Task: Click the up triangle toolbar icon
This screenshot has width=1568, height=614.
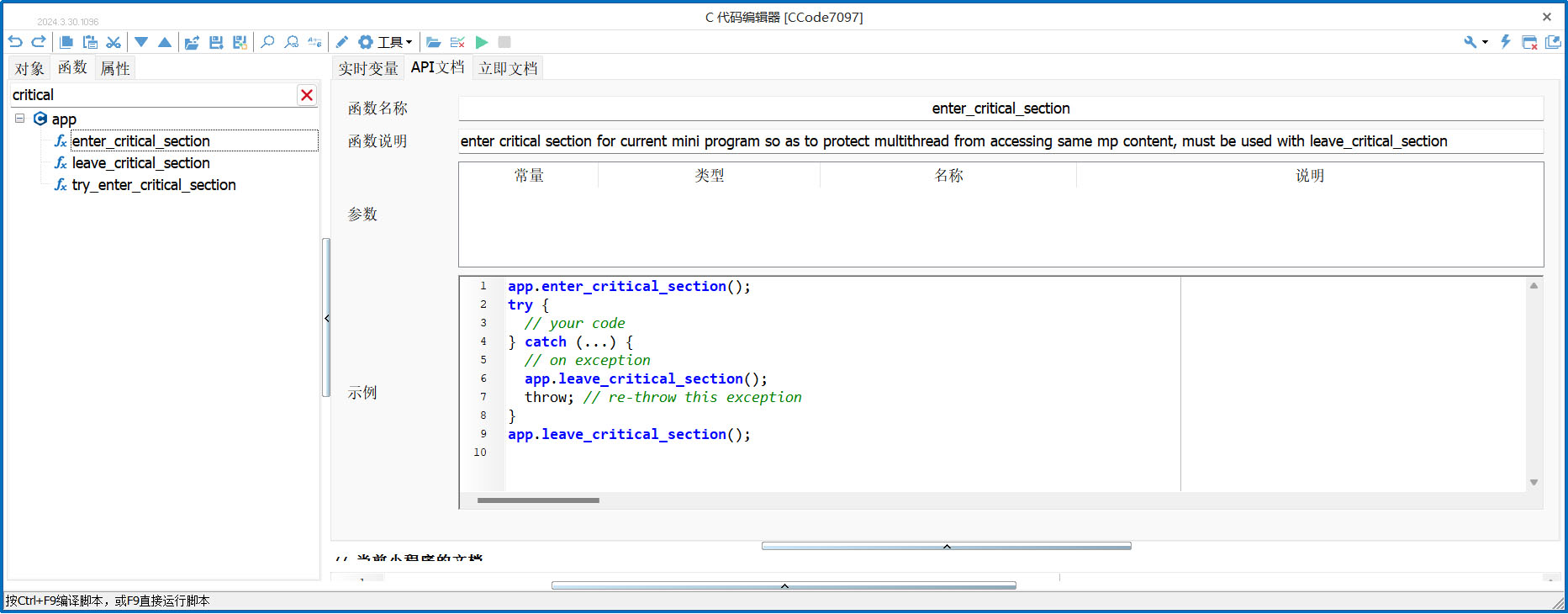Action: point(165,42)
